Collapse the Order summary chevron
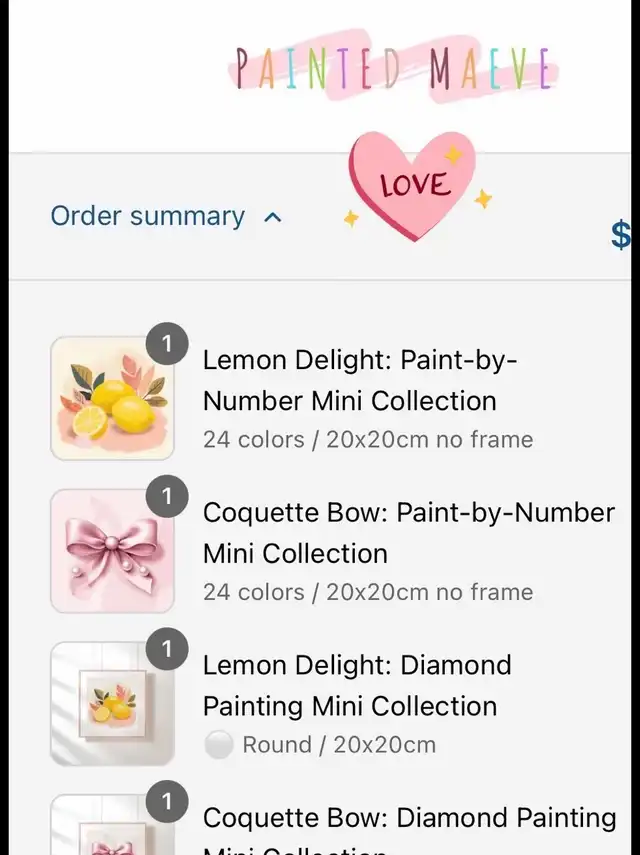 273,217
